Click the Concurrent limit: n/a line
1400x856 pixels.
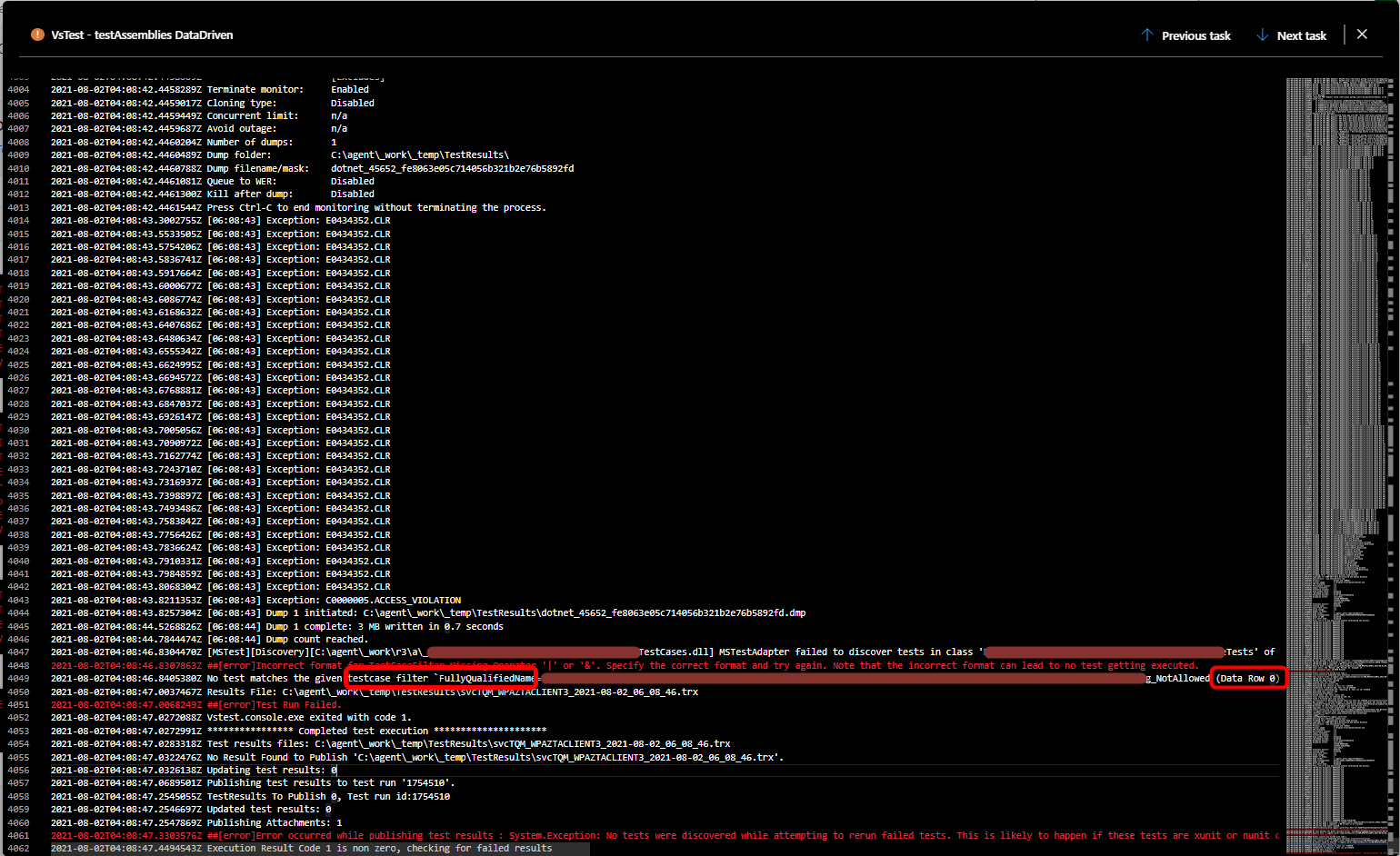pos(199,115)
